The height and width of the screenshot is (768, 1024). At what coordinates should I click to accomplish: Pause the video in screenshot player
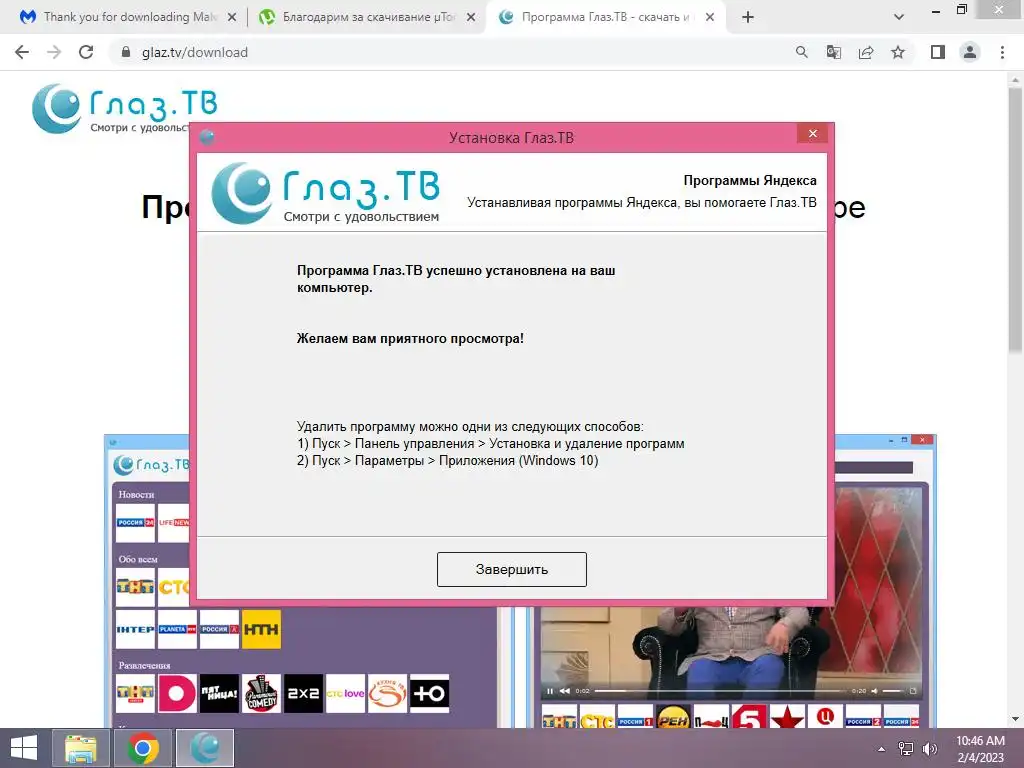pyautogui.click(x=550, y=691)
